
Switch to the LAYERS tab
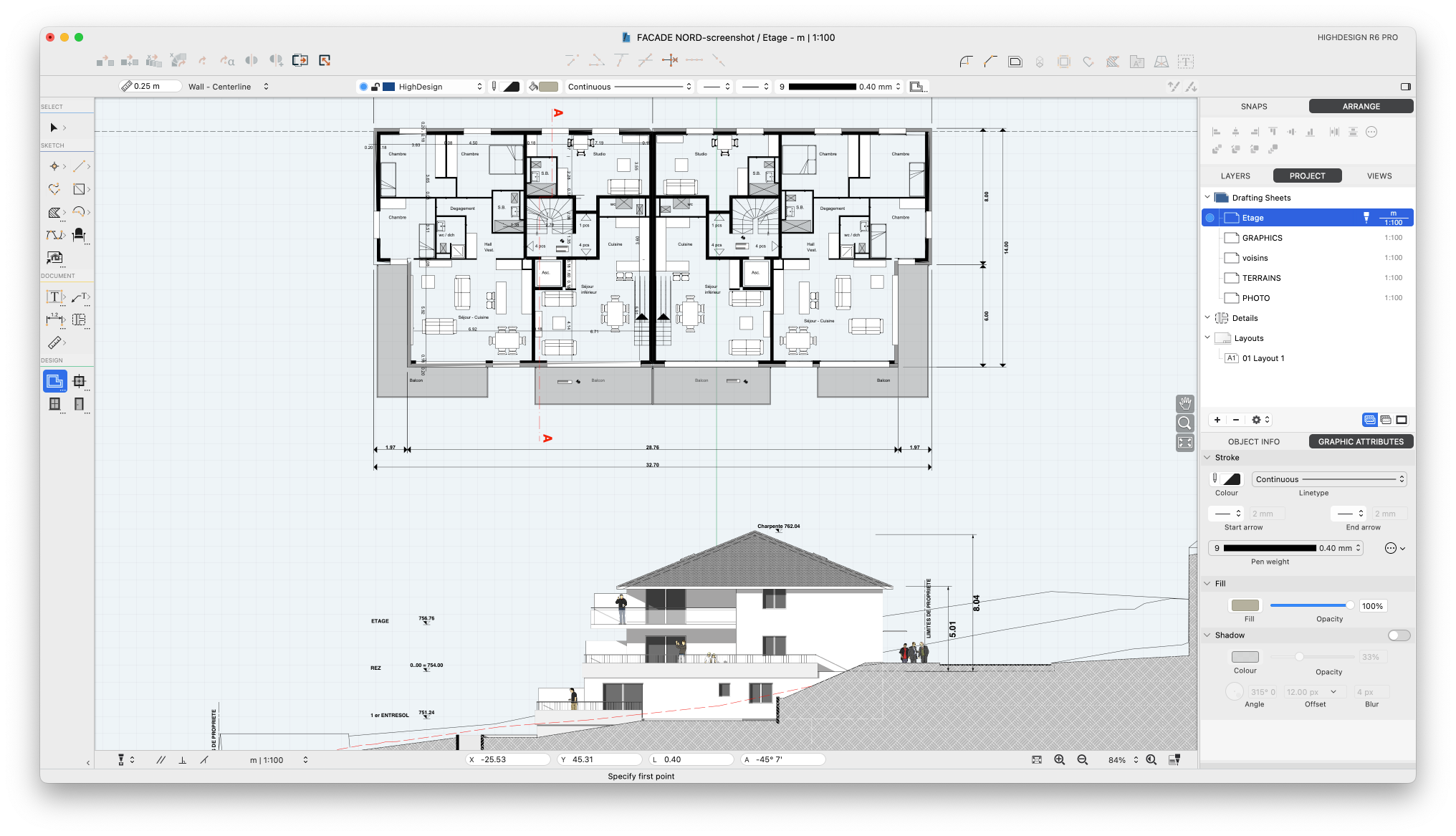pyautogui.click(x=1235, y=176)
